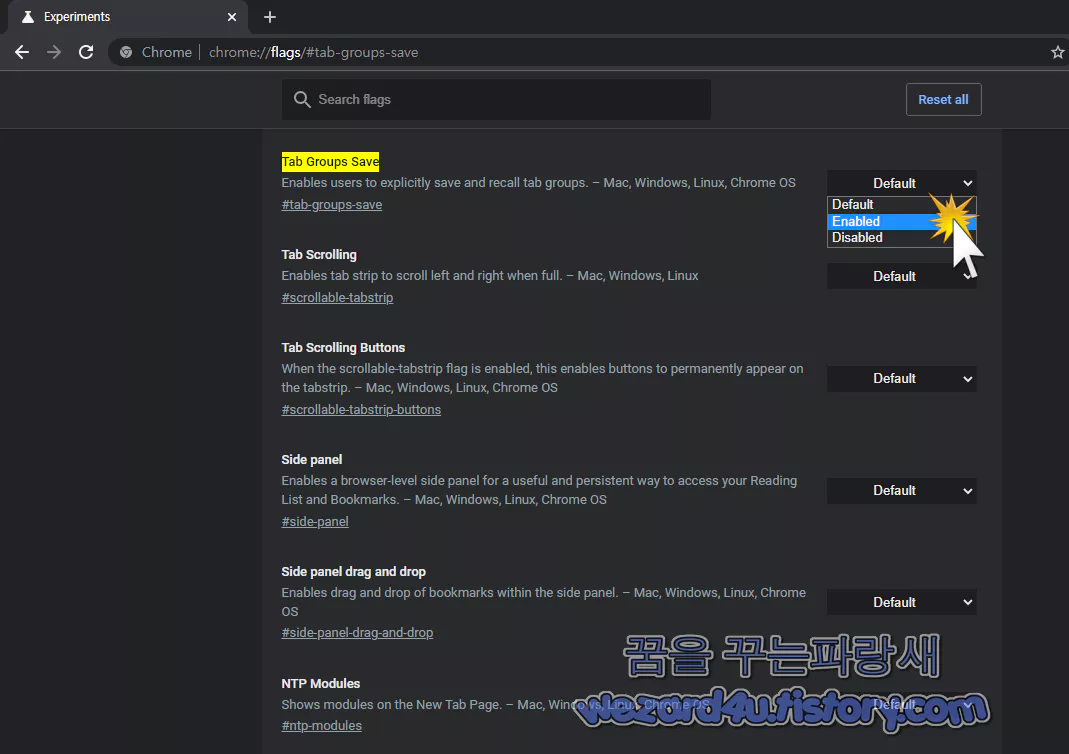Click the Reset all button
The image size is (1069, 754).
pos(943,100)
